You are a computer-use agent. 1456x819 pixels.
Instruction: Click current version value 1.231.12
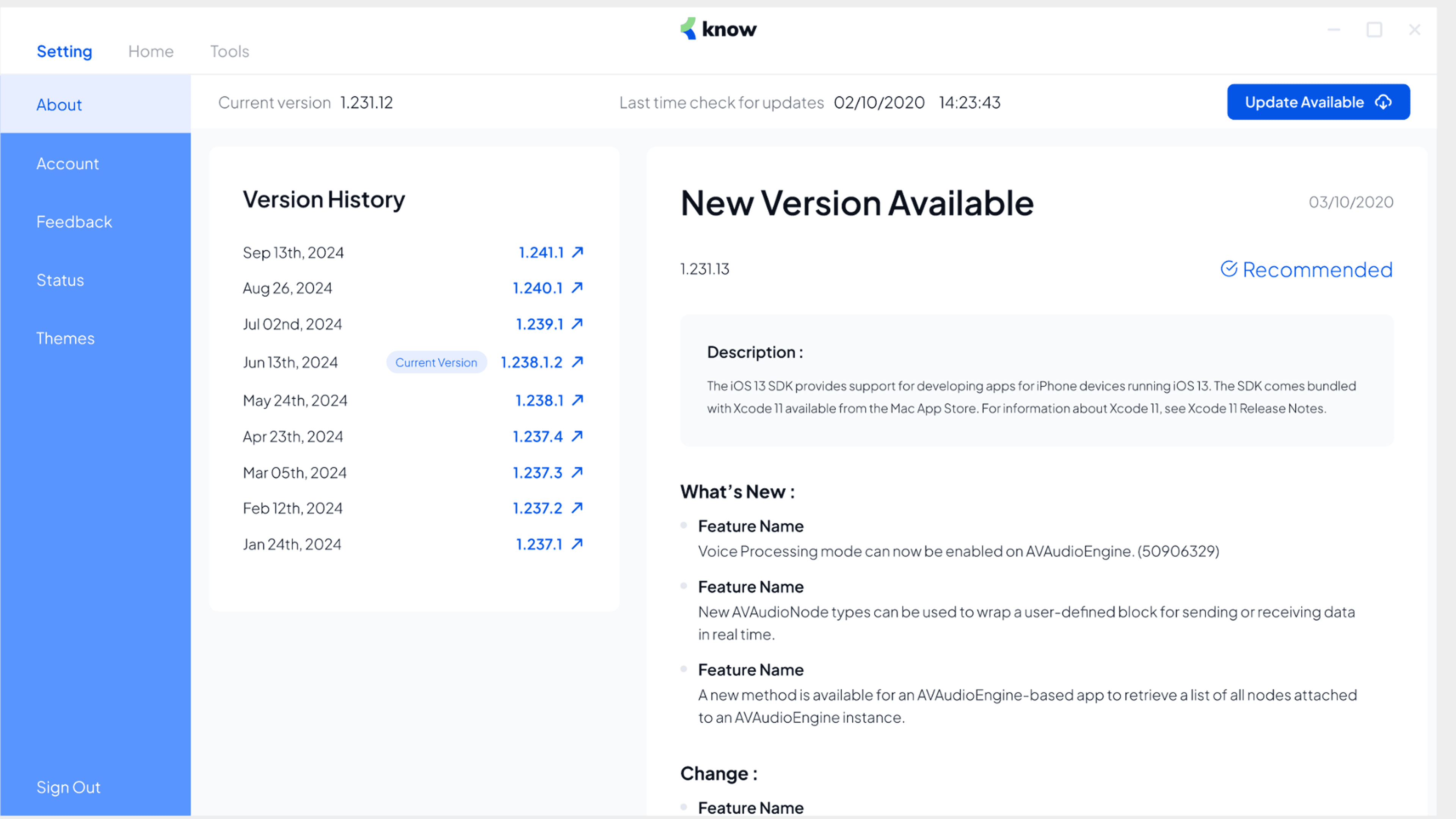[366, 103]
